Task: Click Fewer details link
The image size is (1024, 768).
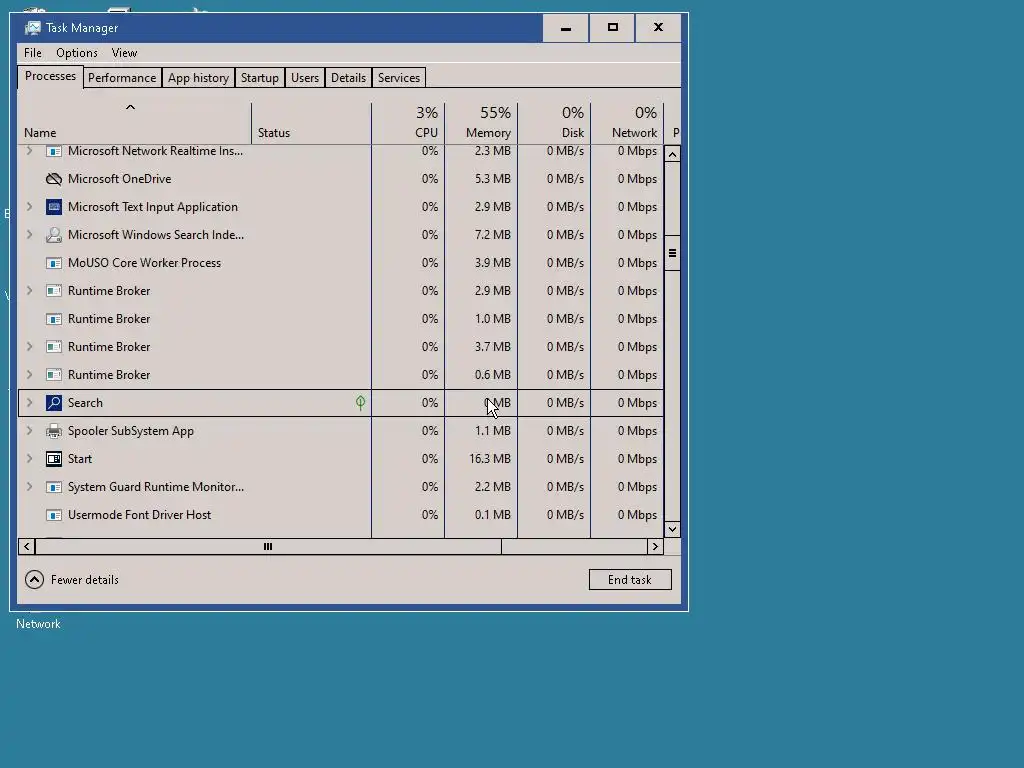Action: point(85,580)
